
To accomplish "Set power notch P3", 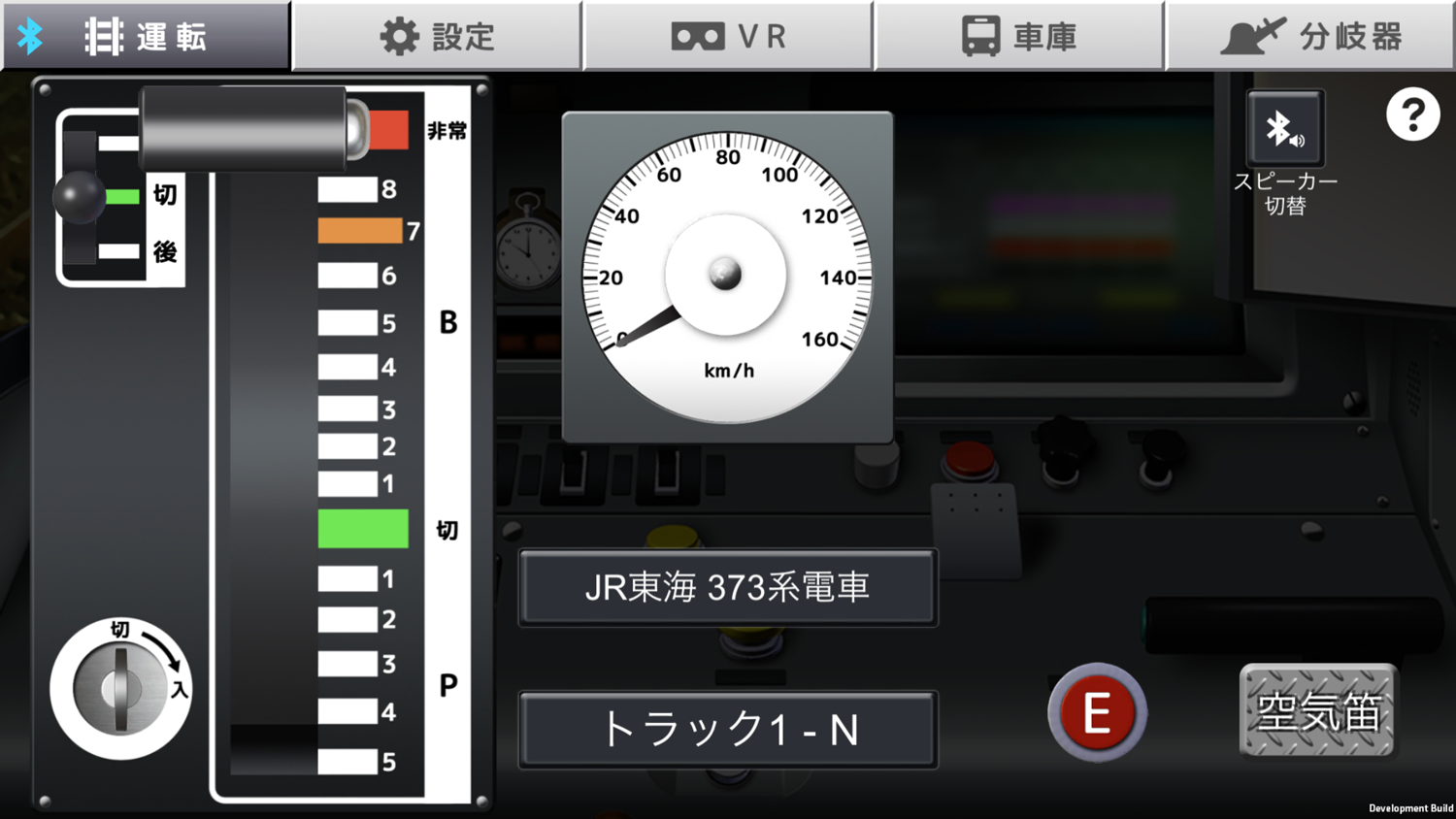I will pos(347,665).
